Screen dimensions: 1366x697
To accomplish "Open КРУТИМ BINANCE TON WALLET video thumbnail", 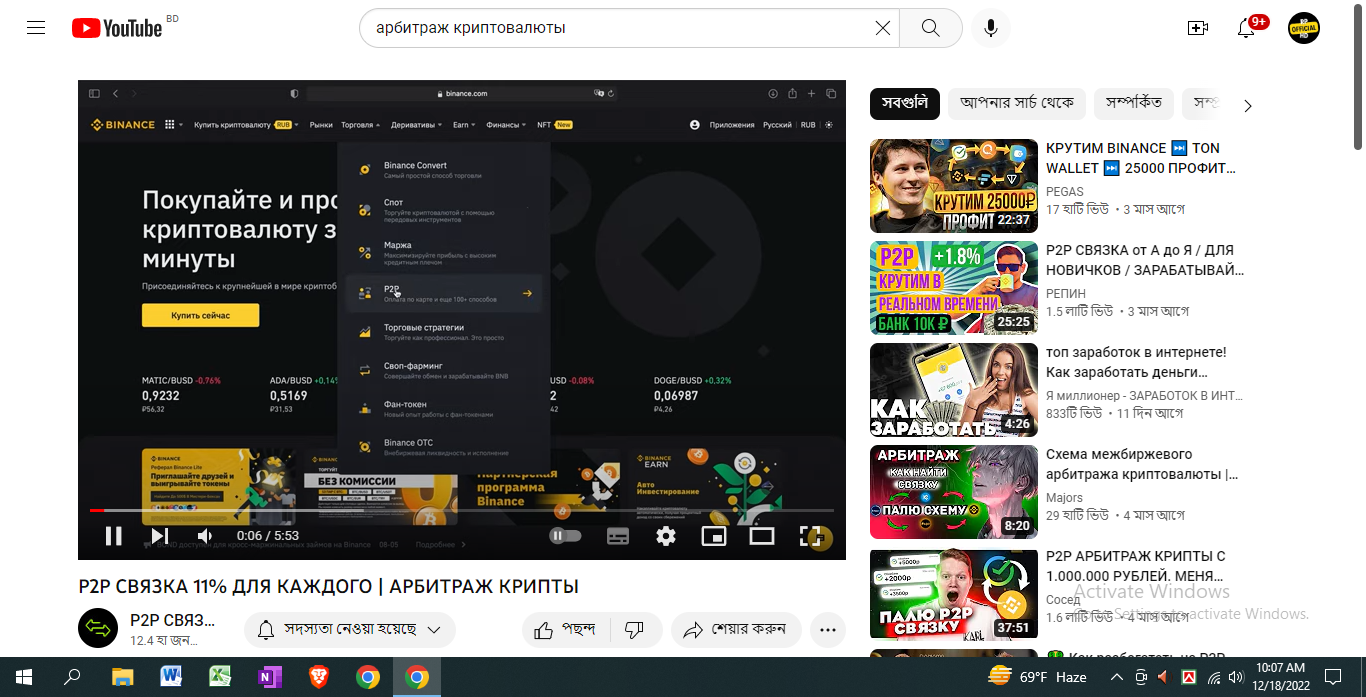I will [x=953, y=186].
